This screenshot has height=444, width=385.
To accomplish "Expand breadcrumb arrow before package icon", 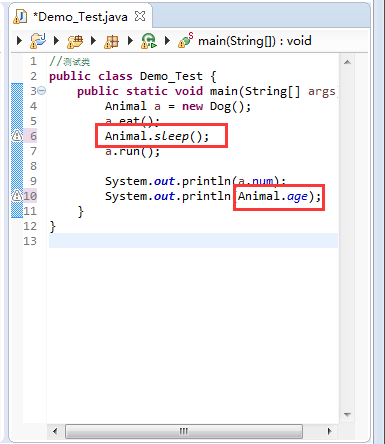I will tap(93, 41).
